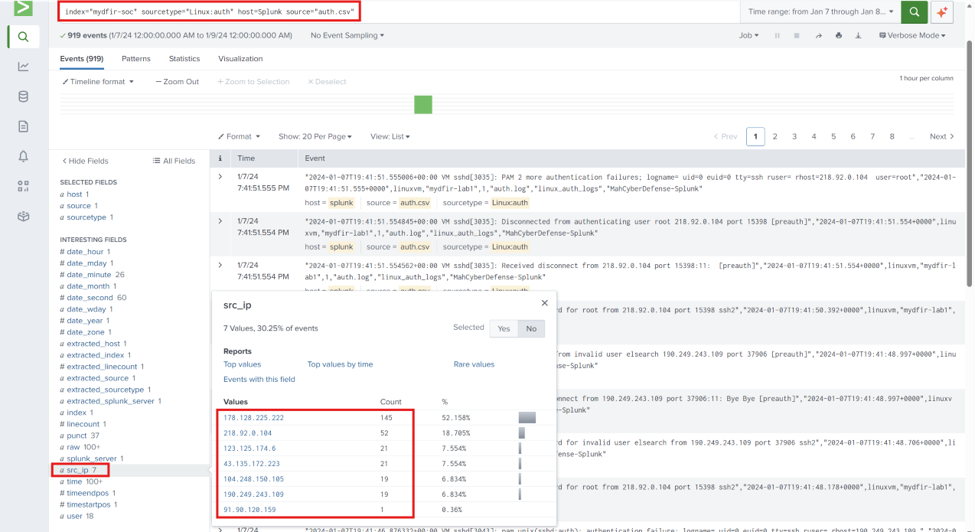Click the green timeline bar
Screen dimensions: 975x532
tap(423, 104)
